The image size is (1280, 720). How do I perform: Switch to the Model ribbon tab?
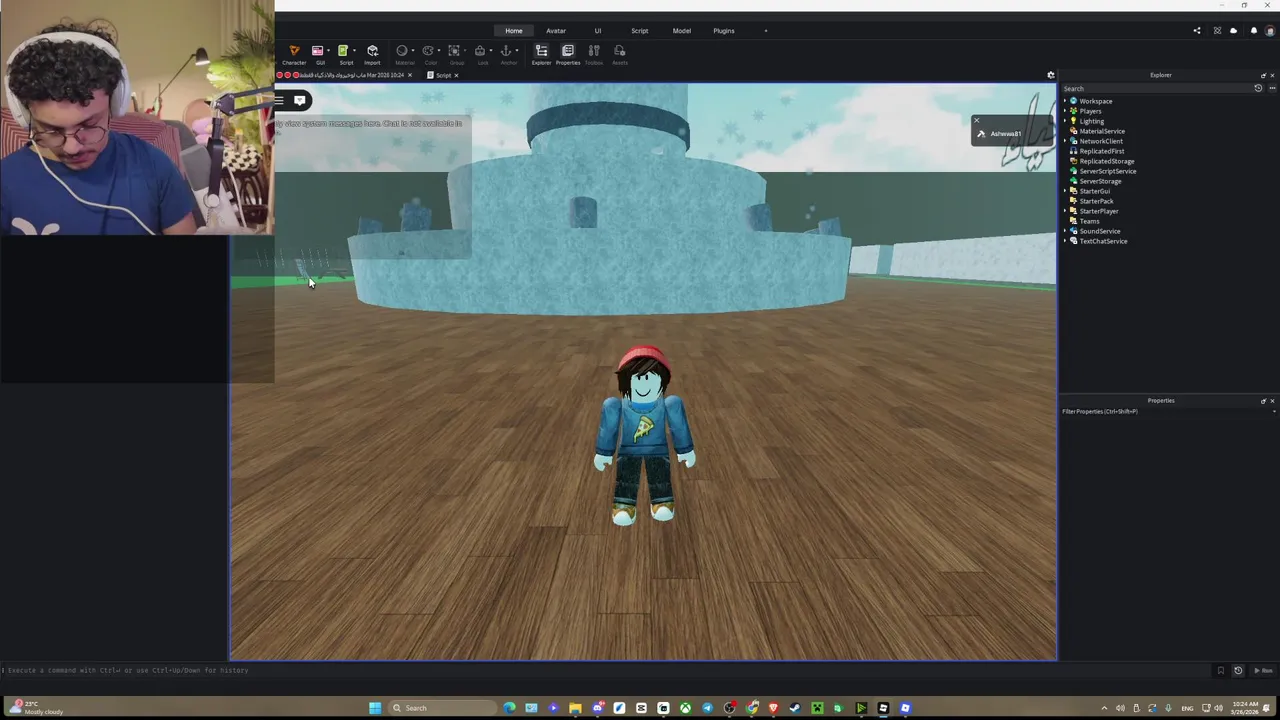point(681,31)
